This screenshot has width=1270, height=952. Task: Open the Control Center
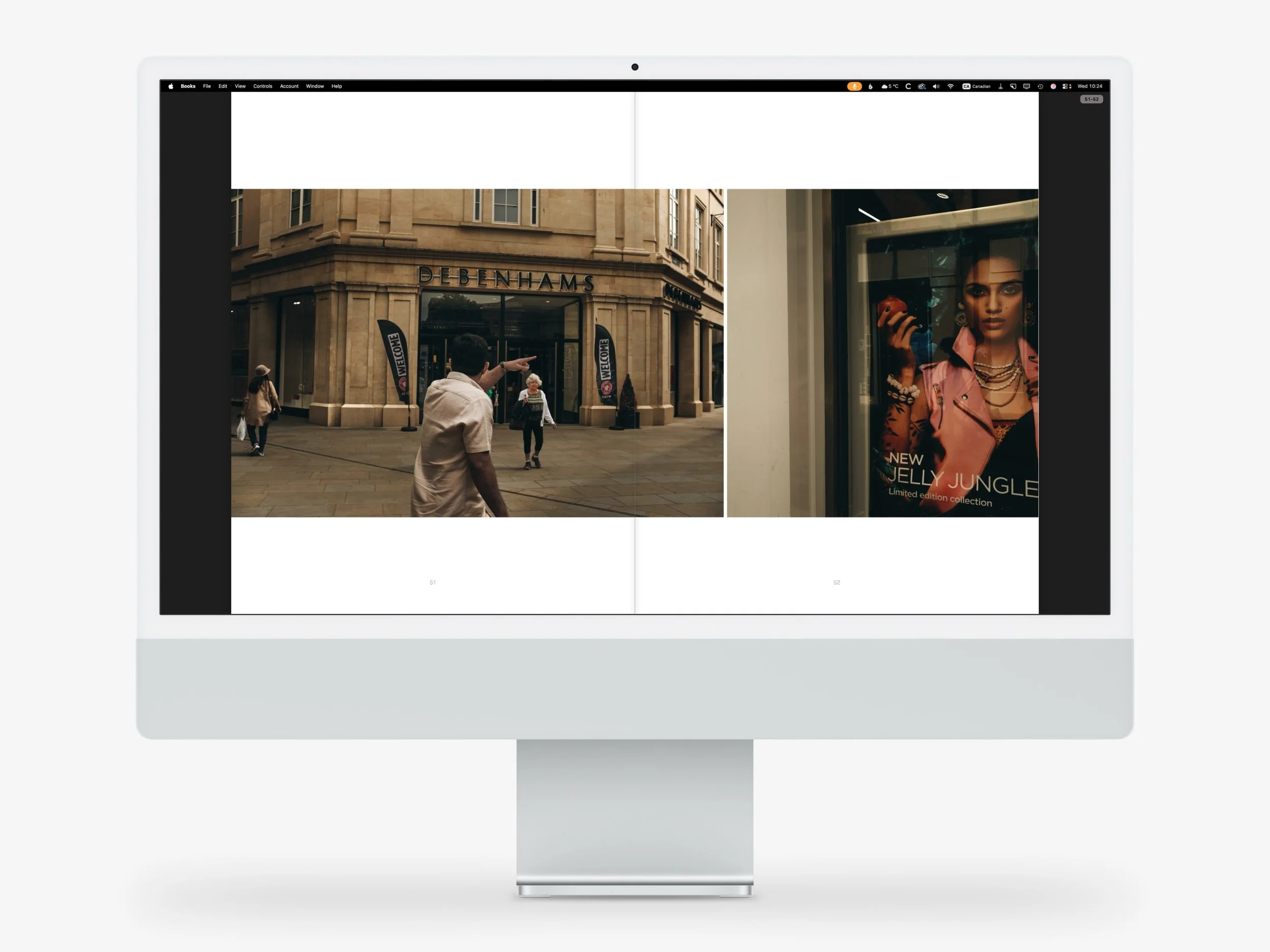pyautogui.click(x=1067, y=86)
